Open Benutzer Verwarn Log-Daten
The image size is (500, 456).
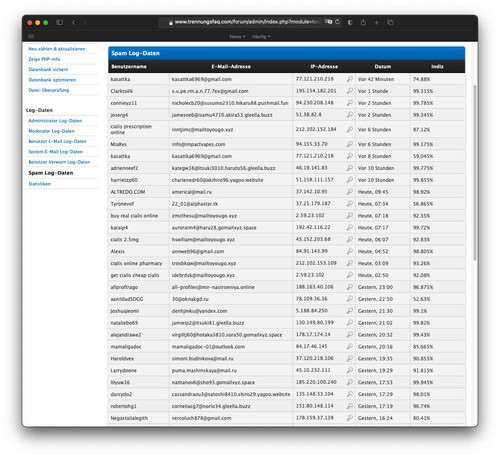pyautogui.click(x=59, y=162)
